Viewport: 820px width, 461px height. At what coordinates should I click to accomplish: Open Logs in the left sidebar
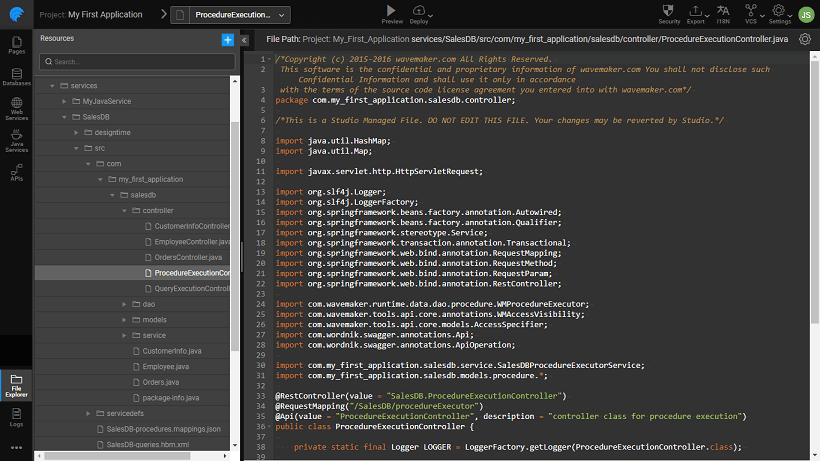point(16,418)
